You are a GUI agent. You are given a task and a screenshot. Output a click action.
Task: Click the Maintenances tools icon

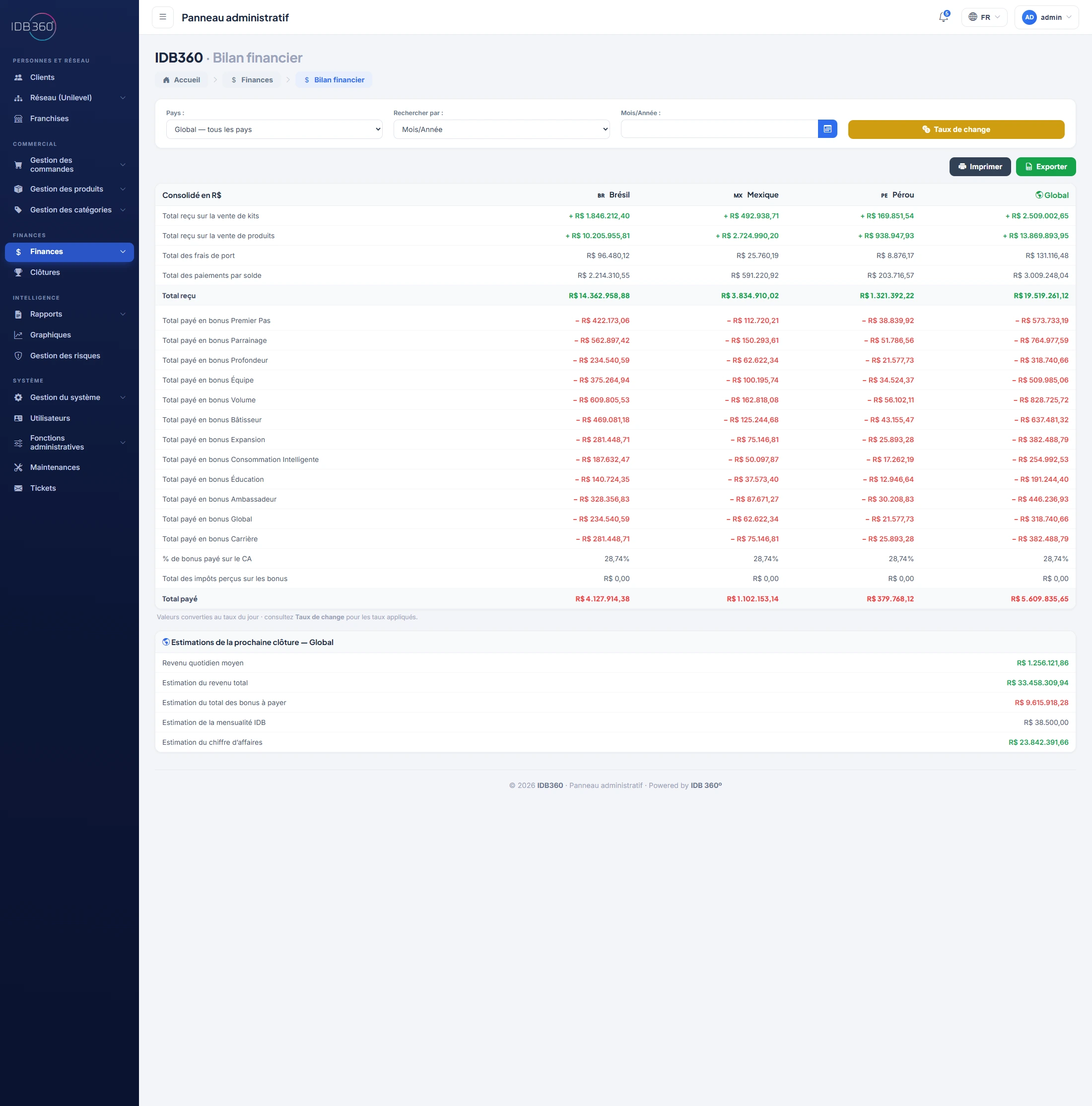coord(18,468)
